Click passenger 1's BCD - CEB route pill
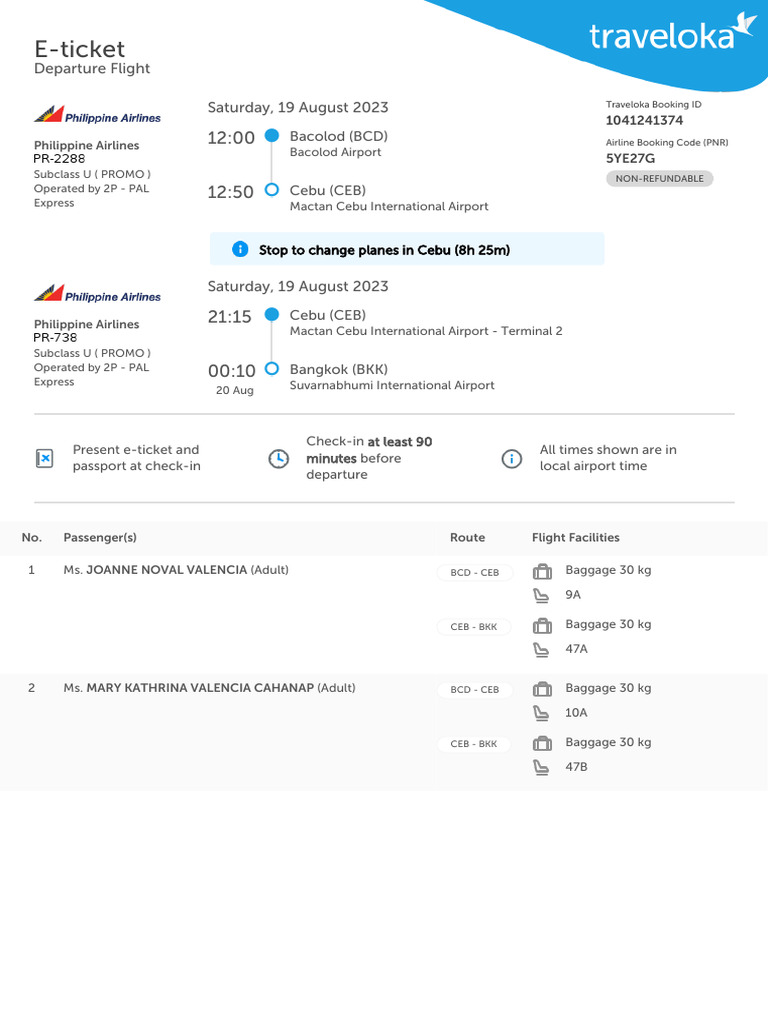The height and width of the screenshot is (1024, 768). pos(475,573)
